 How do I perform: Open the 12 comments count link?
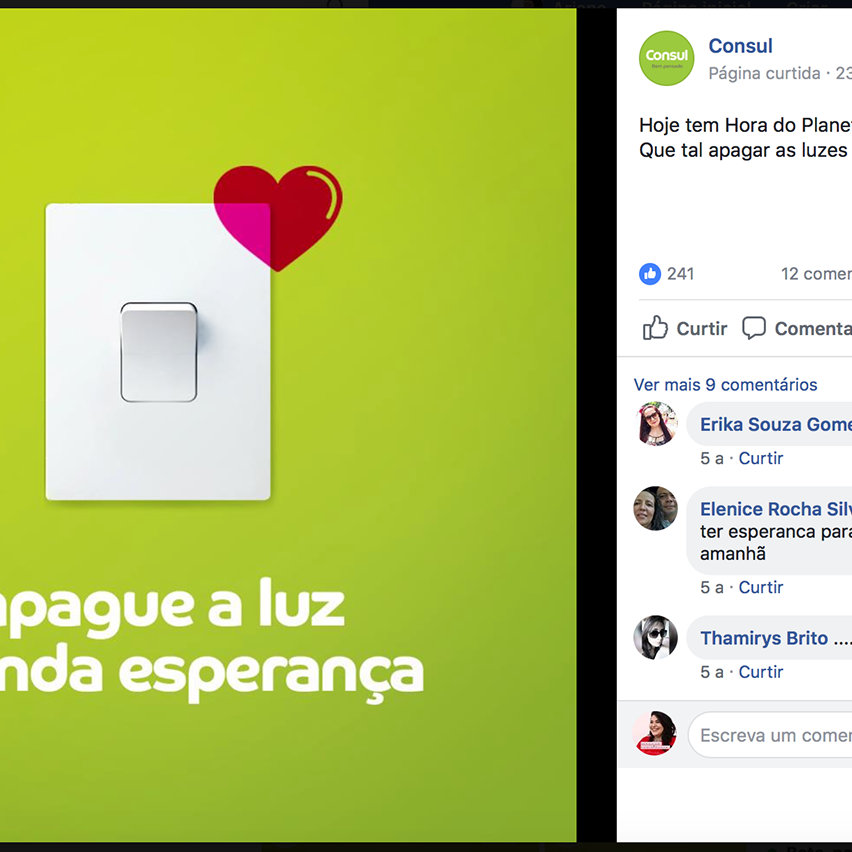click(816, 274)
